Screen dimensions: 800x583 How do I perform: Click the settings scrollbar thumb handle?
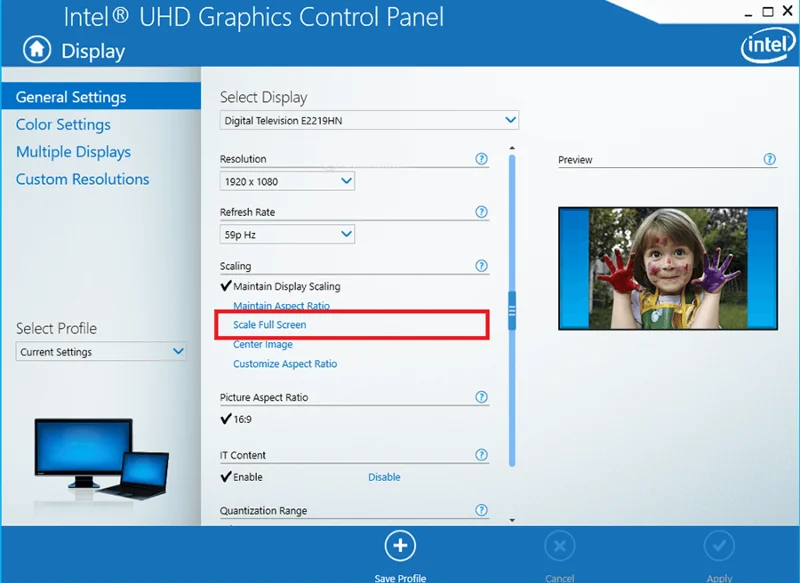[512, 310]
